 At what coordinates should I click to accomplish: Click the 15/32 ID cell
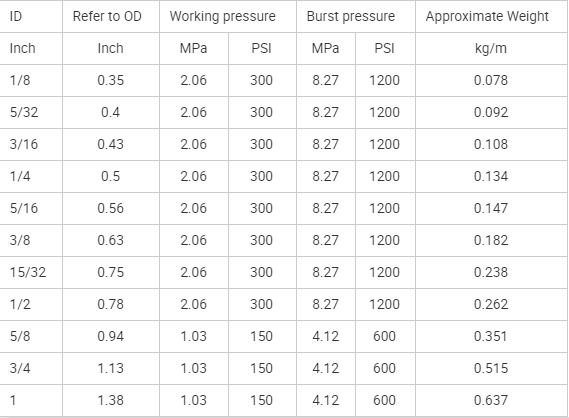31,272
